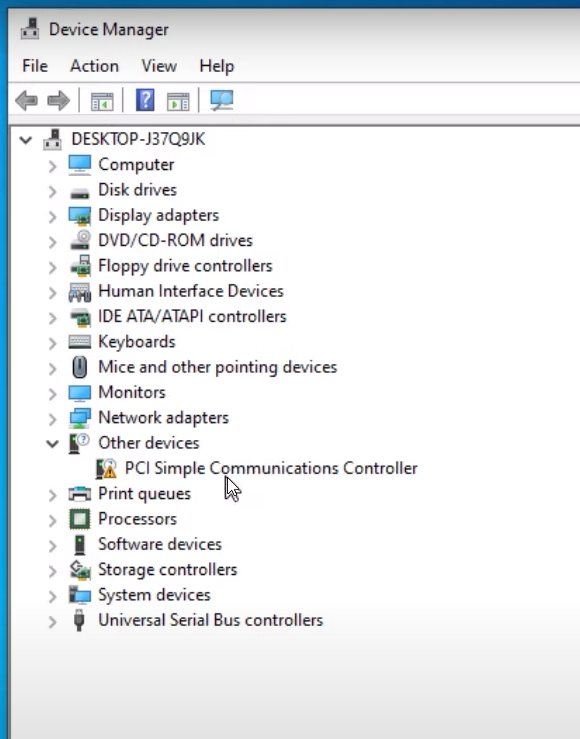The width and height of the screenshot is (580, 739).
Task: Open the Help menu
Action: (x=217, y=66)
